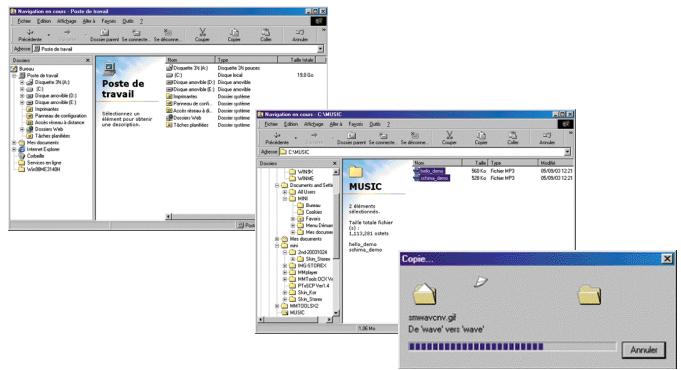The image size is (681, 370).
Task: Click Se connecter in the Poste de travail toolbar
Action: 135,35
